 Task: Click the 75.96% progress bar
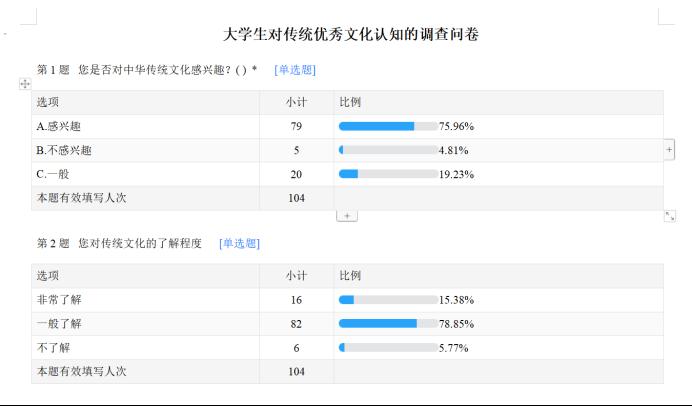pyautogui.click(x=388, y=127)
